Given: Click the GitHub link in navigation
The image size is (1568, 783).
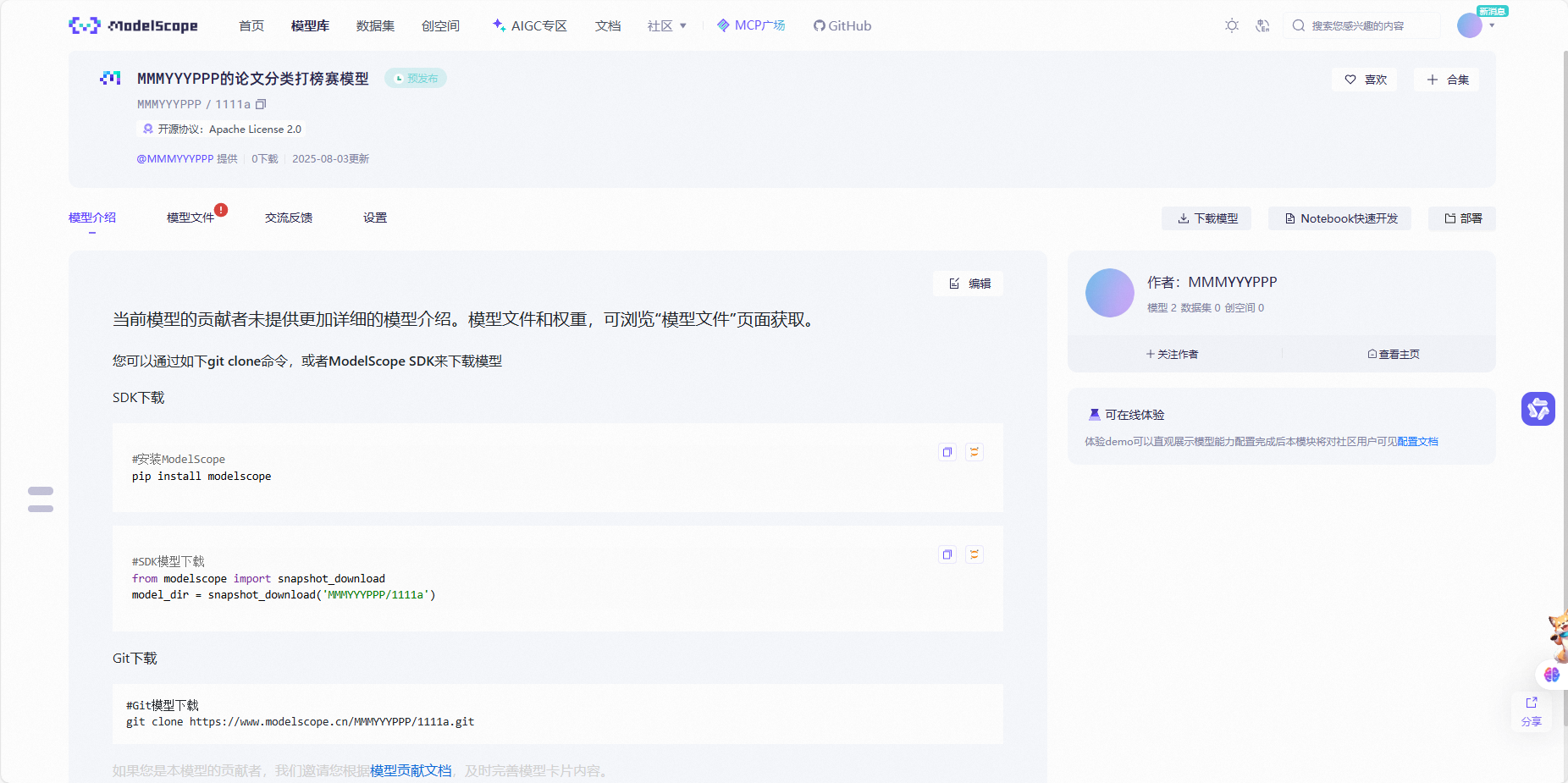Looking at the screenshot, I should coord(842,25).
